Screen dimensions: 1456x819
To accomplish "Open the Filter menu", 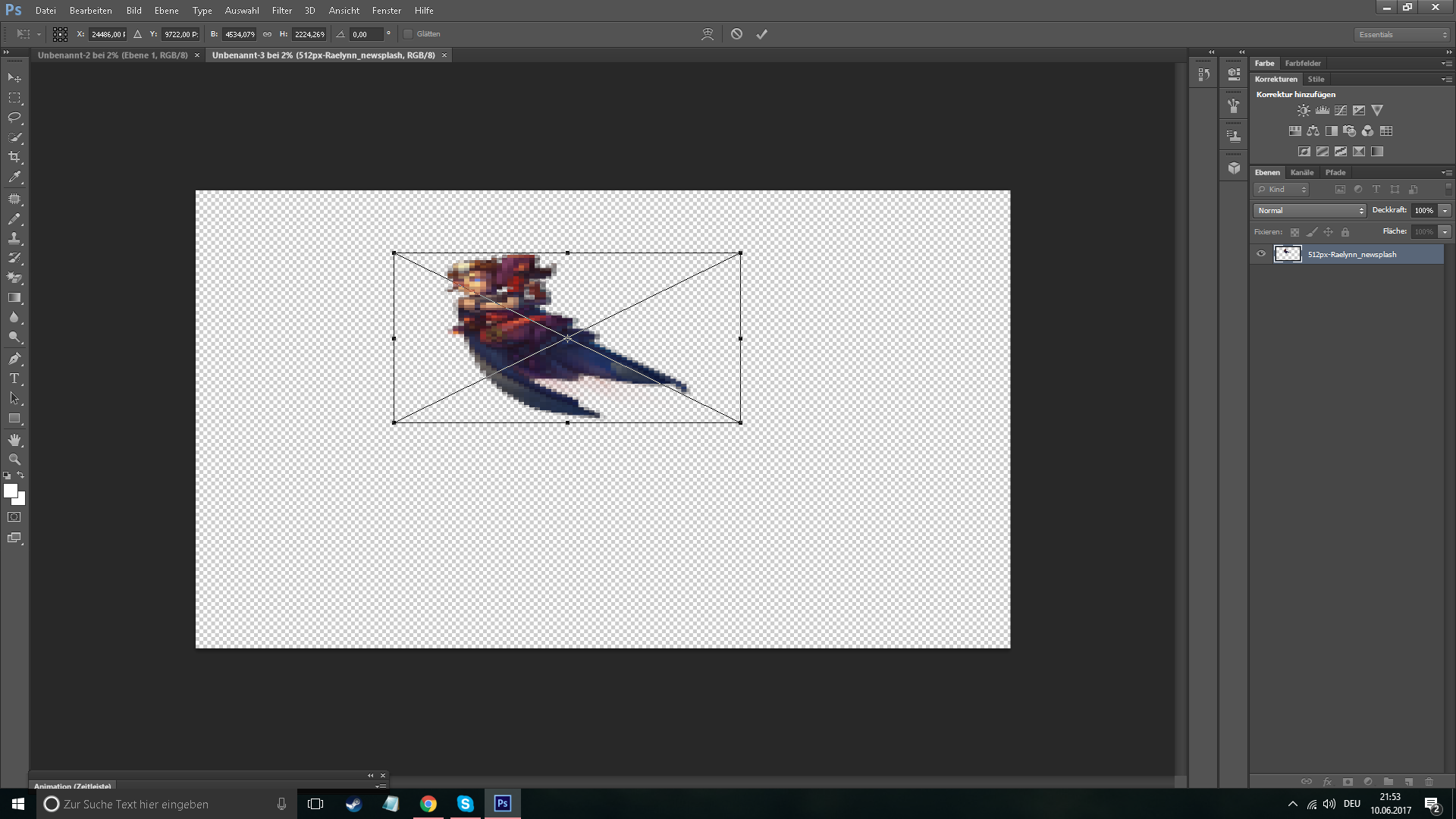I will [282, 11].
